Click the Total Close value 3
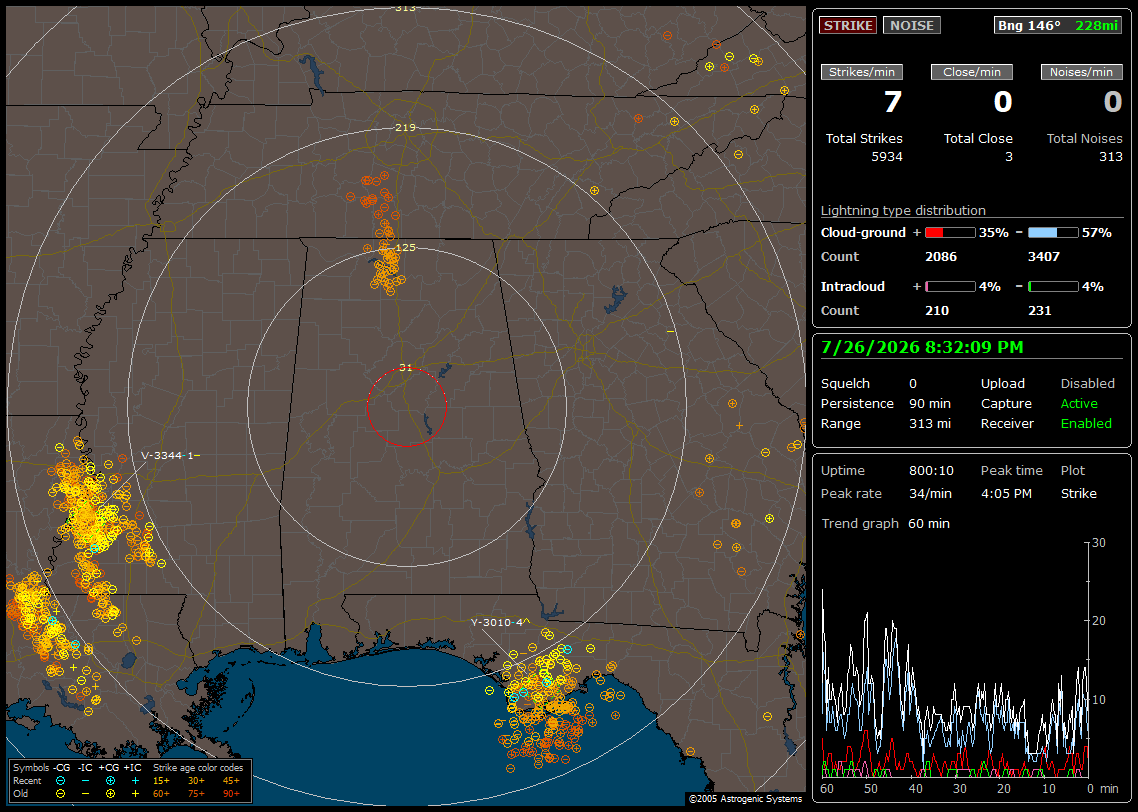The image size is (1138, 812). (1008, 157)
